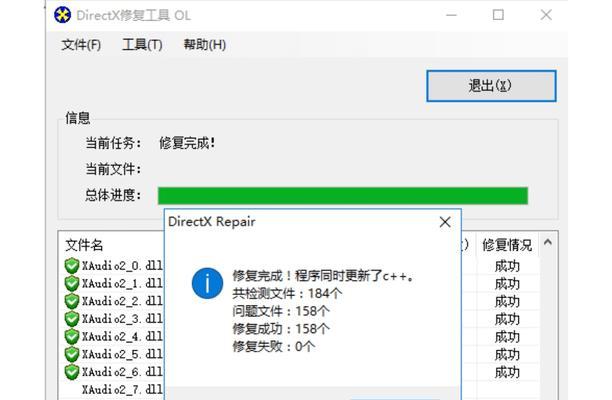This screenshot has height=400, width=612.
Task: Maximize the DirectX修复工具 window
Action: [498, 15]
